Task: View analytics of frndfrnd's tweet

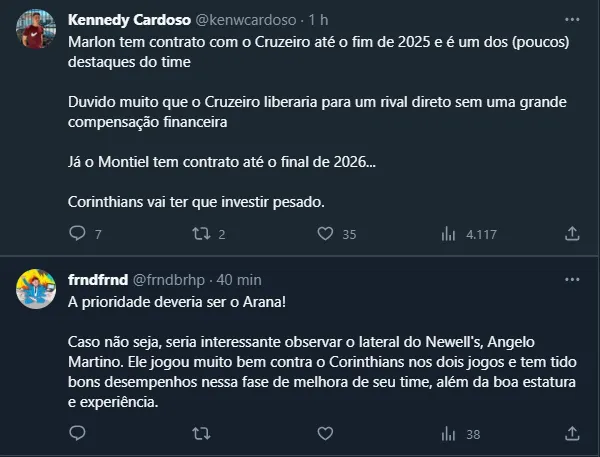Action: point(448,434)
